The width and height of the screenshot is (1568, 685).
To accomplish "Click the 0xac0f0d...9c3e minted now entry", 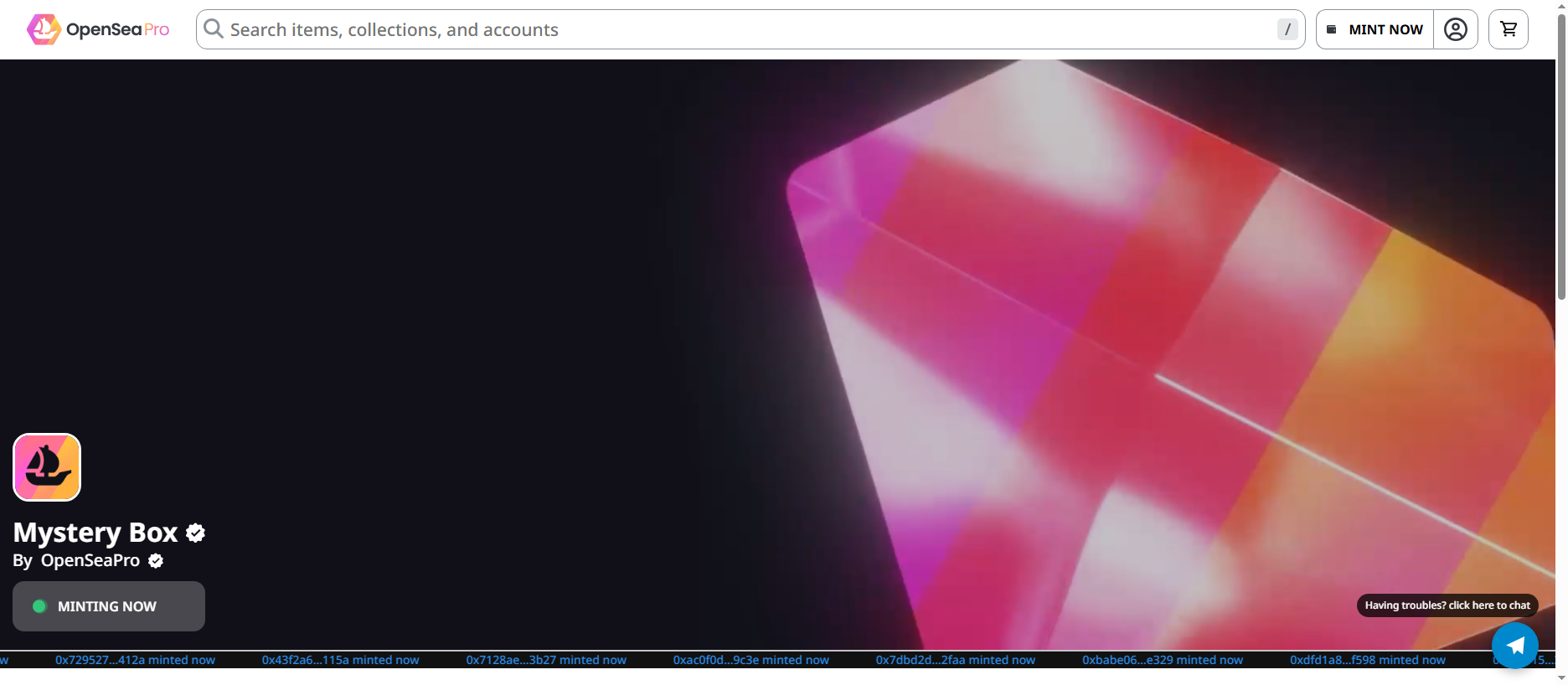I will point(751,660).
